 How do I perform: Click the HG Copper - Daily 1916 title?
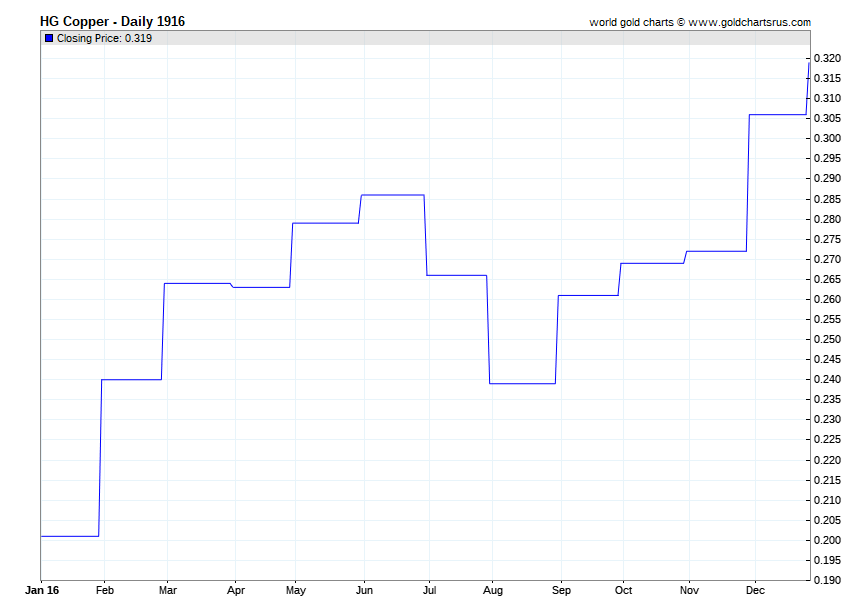pyautogui.click(x=112, y=22)
